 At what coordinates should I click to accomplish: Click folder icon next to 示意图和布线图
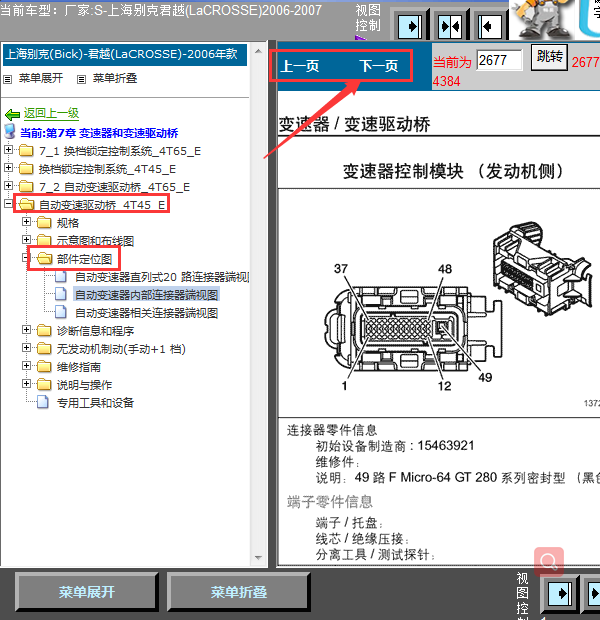tap(44, 240)
